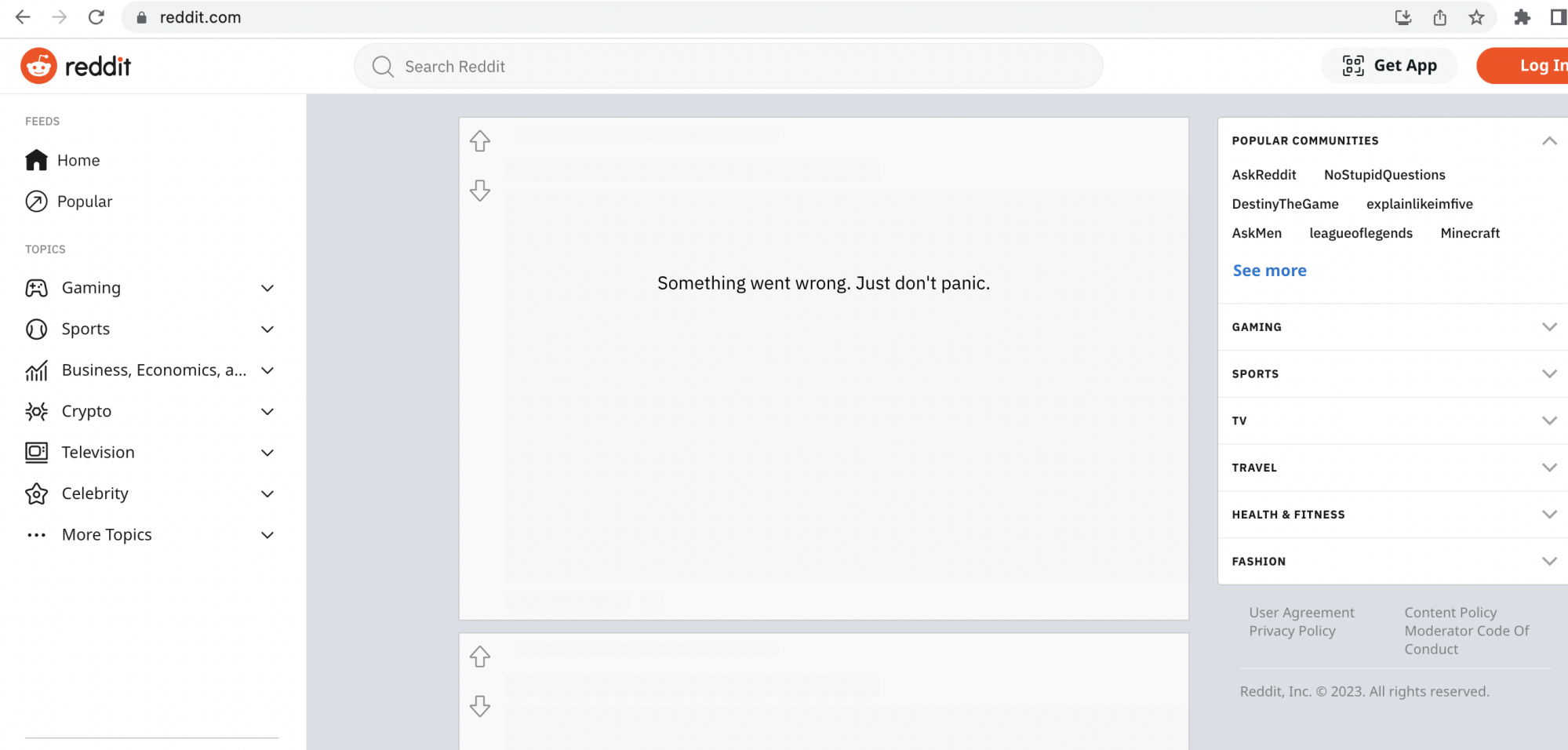Click the Popular feed compass icon
This screenshot has height=750, width=1568.
(36, 202)
